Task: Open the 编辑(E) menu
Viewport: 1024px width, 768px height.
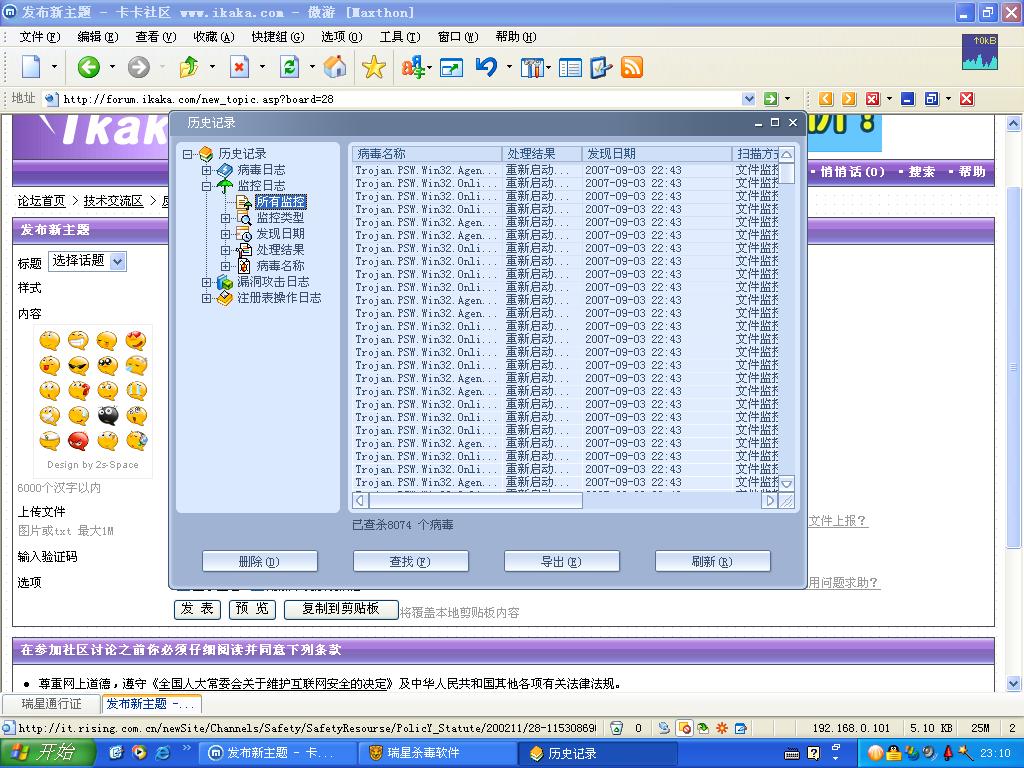Action: 97,37
